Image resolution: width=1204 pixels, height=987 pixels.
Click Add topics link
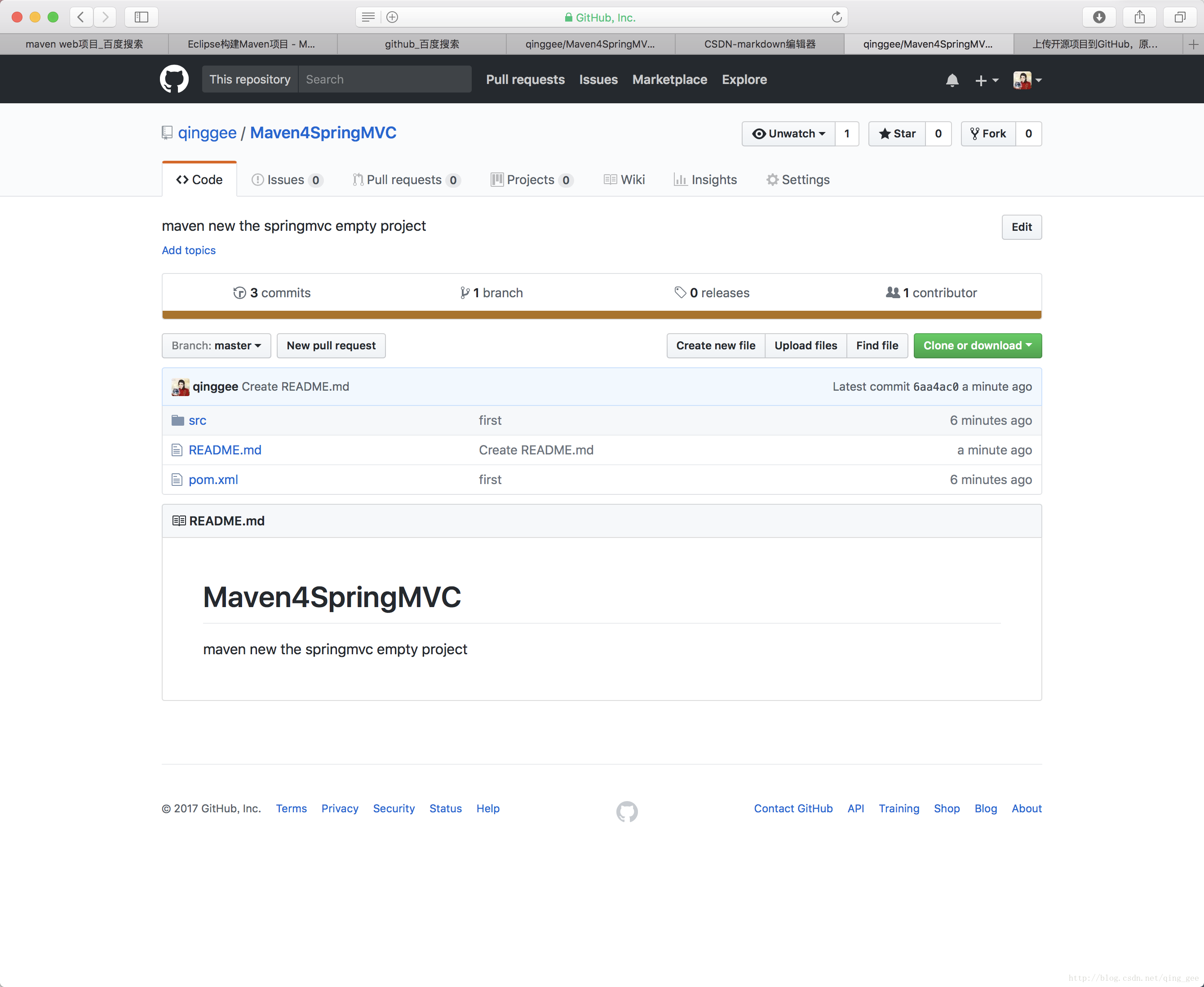coord(189,250)
